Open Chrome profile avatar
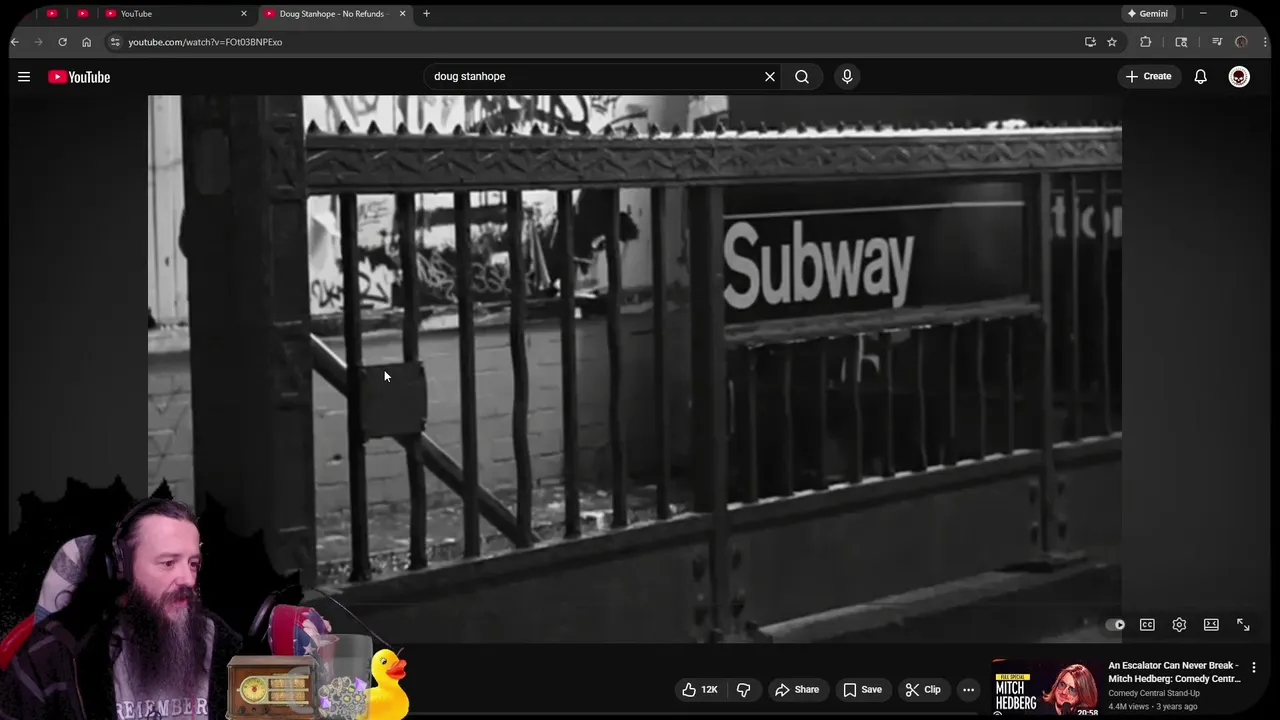This screenshot has width=1280, height=720. coord(1241,42)
